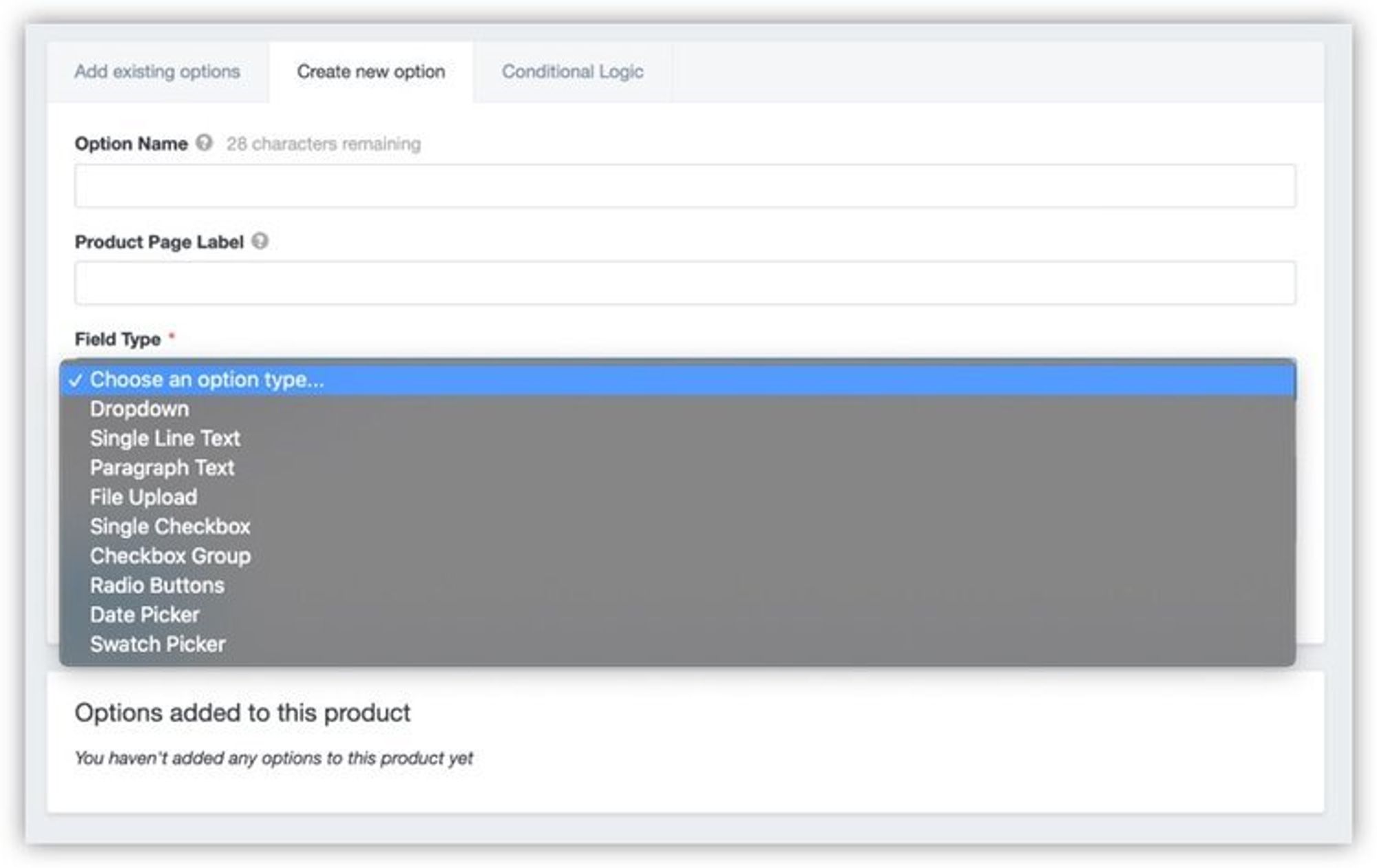1377x868 pixels.
Task: Choose Dropdown from the field type list
Action: click(x=139, y=409)
